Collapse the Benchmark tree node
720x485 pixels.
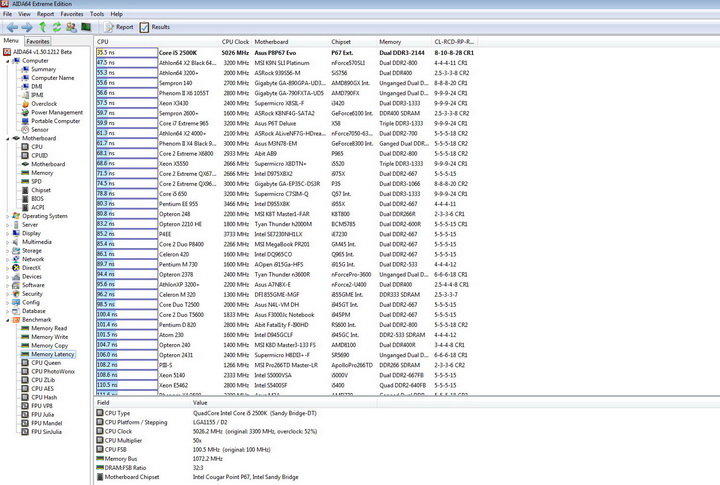[x=7, y=320]
